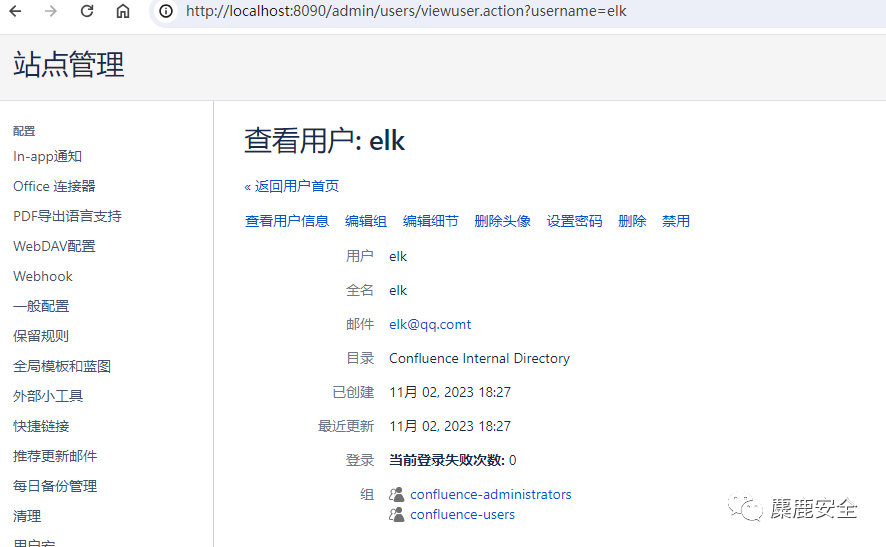Click the 站点管理 page header
886x547 pixels.
68,64
